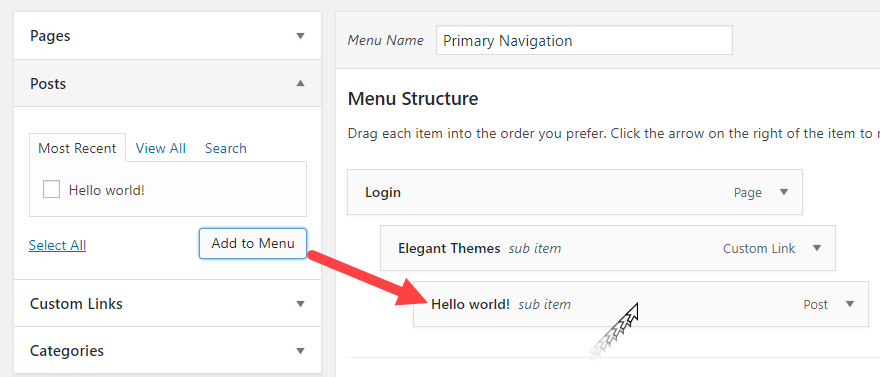
Task: Expand the Pages panel arrow
Action: point(300,36)
